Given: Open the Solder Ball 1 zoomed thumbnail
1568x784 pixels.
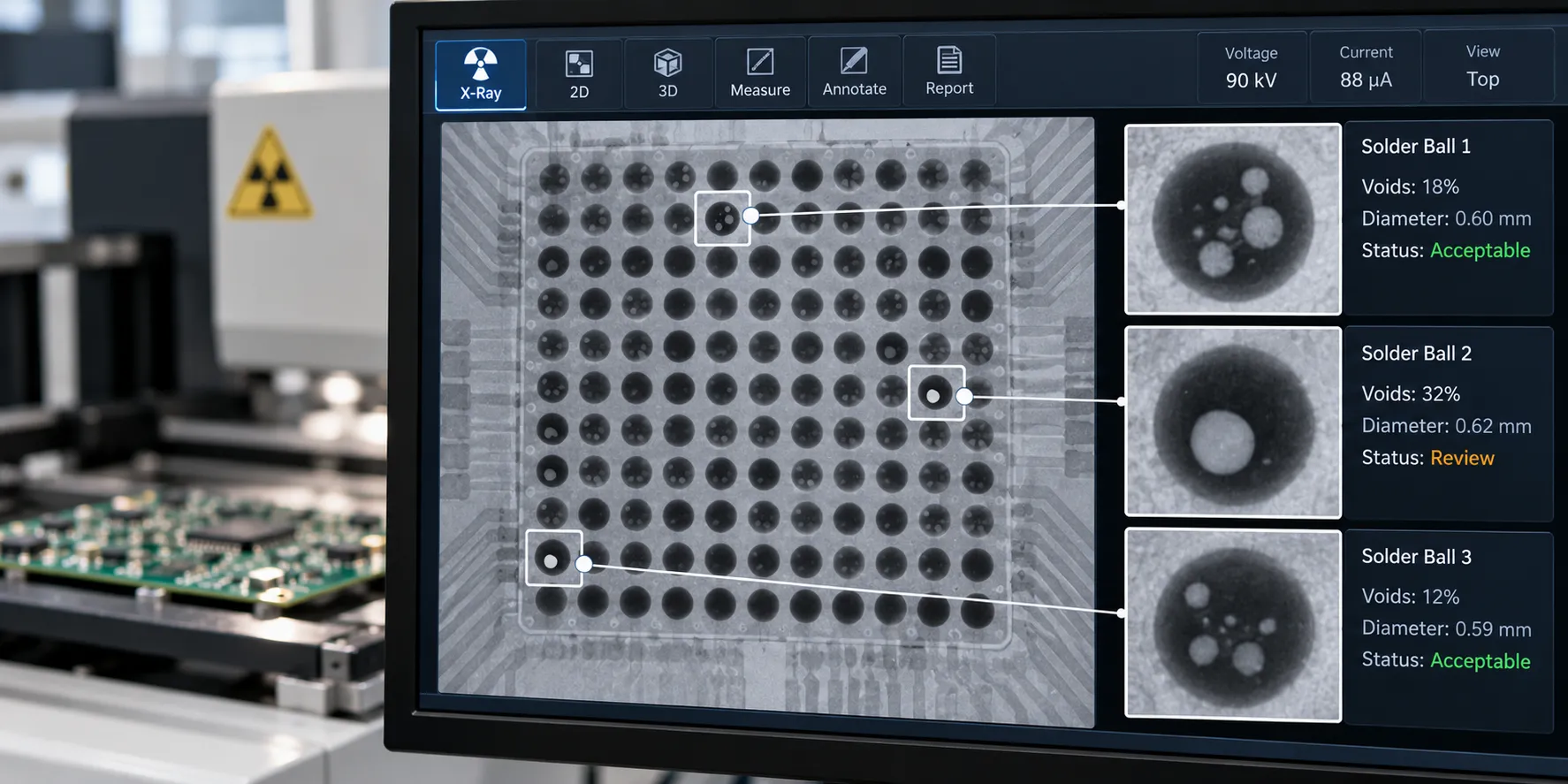Looking at the screenshot, I should [x=1233, y=219].
